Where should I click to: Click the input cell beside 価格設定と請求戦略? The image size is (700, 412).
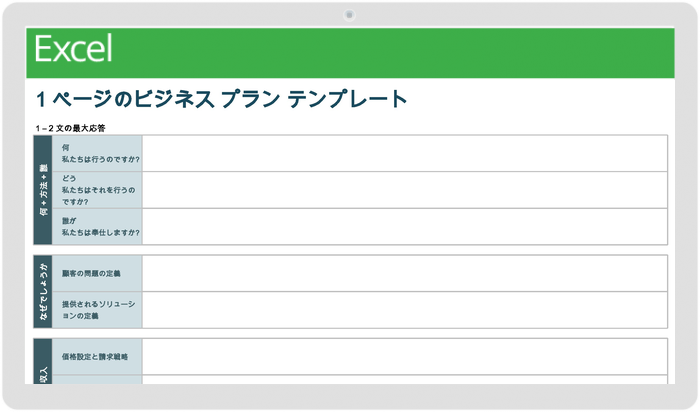click(x=404, y=356)
